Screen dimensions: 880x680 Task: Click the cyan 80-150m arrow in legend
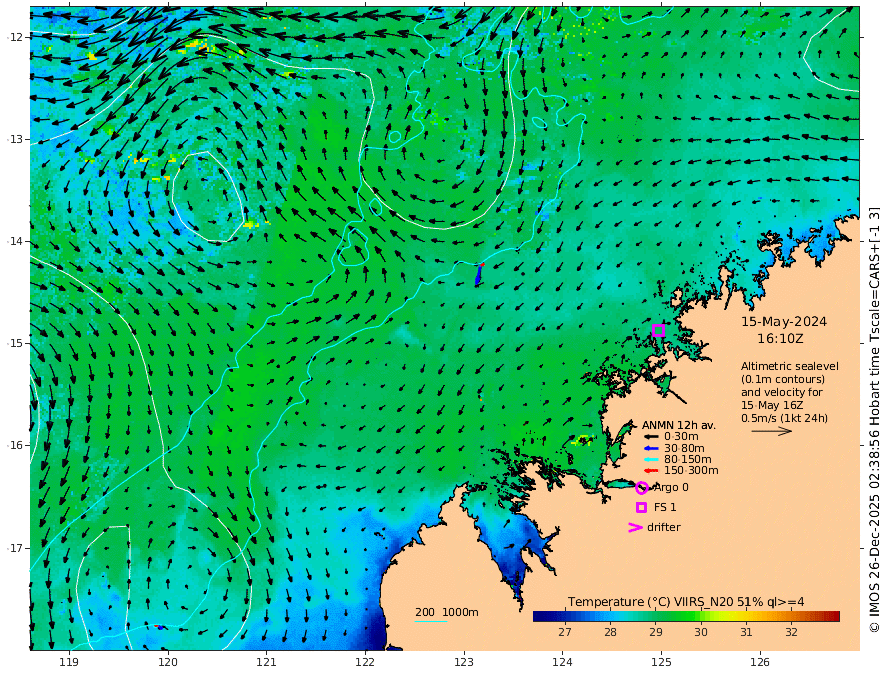point(651,460)
